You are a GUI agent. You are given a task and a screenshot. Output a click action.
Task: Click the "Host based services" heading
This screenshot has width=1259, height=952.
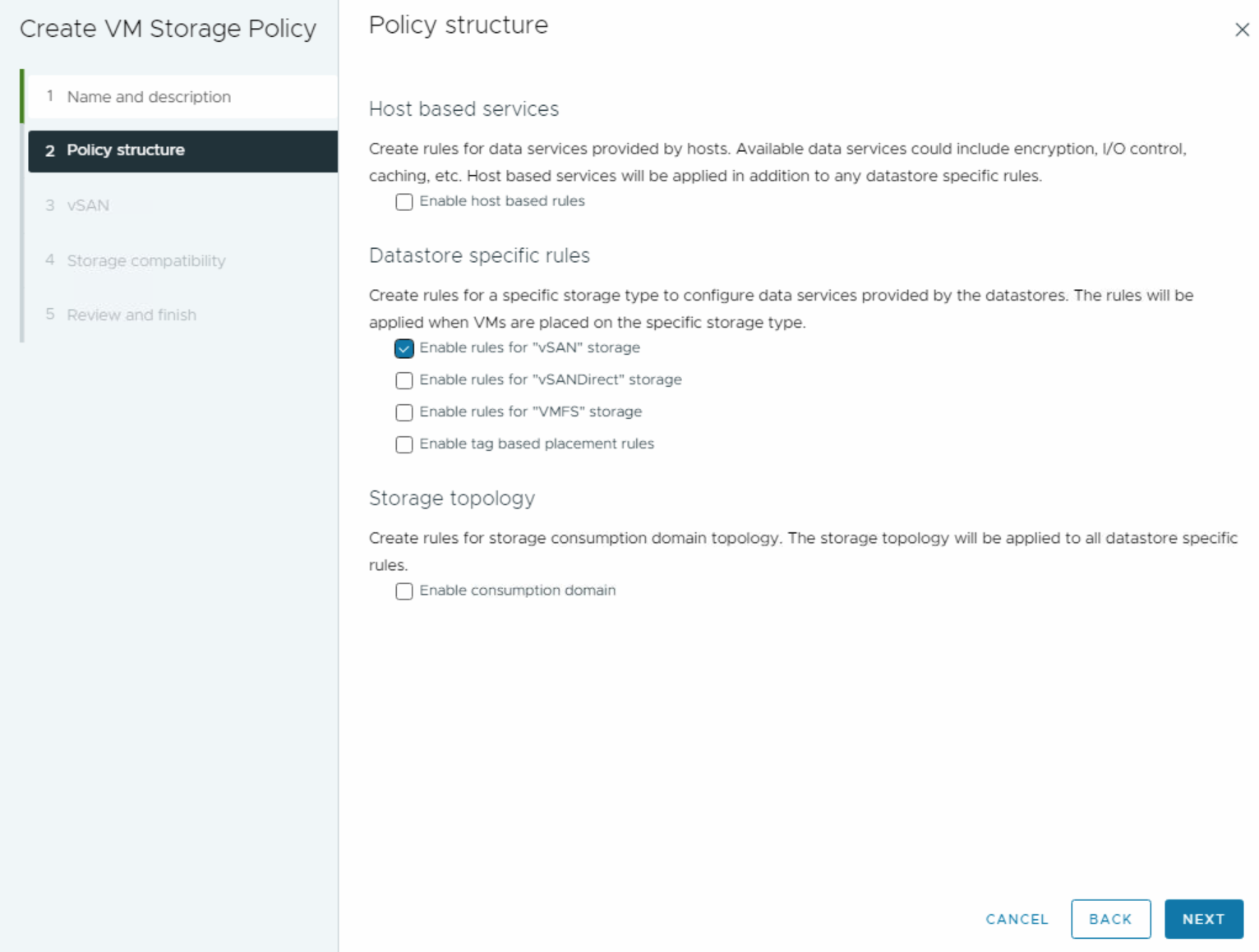coord(463,108)
